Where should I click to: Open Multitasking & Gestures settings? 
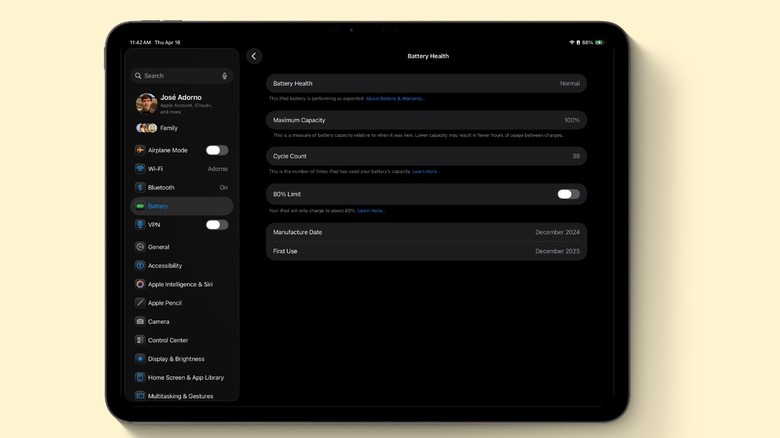[182, 396]
